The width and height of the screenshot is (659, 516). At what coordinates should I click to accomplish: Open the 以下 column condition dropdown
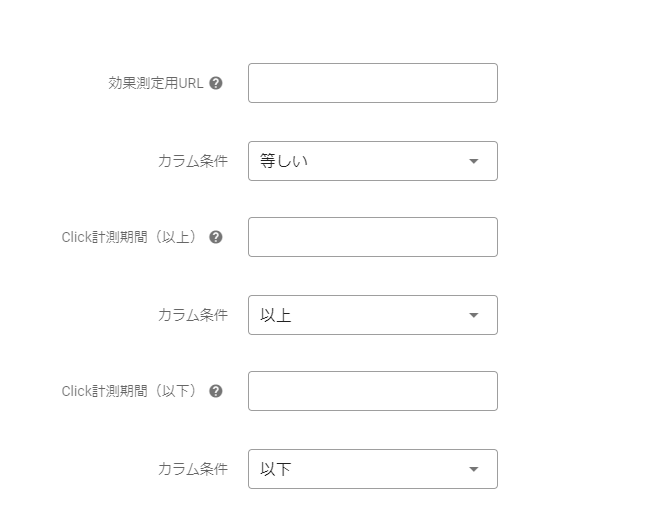pos(372,469)
